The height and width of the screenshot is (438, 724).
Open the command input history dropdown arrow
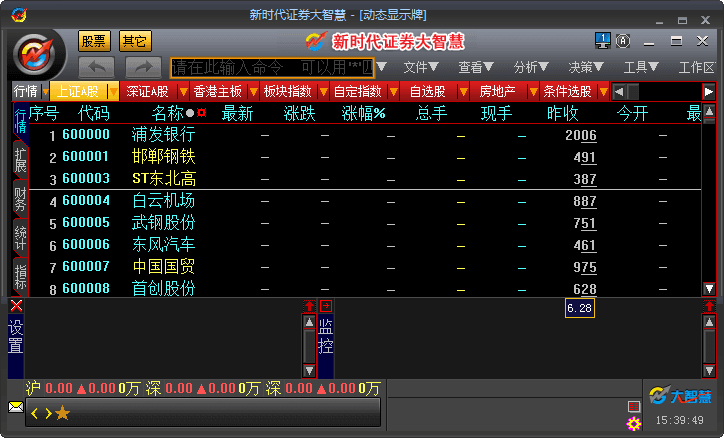382,67
